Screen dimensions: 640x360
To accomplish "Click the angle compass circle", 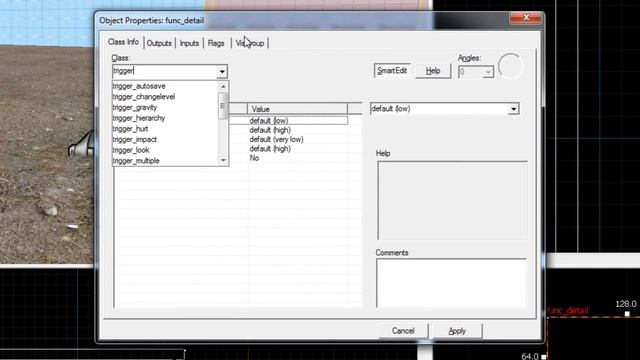I will (x=510, y=66).
